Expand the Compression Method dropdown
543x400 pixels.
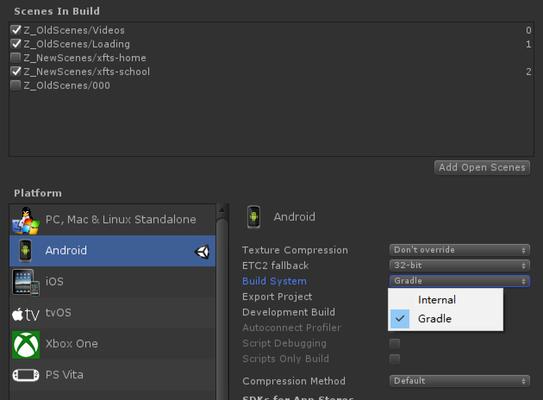pyautogui.click(x=460, y=381)
